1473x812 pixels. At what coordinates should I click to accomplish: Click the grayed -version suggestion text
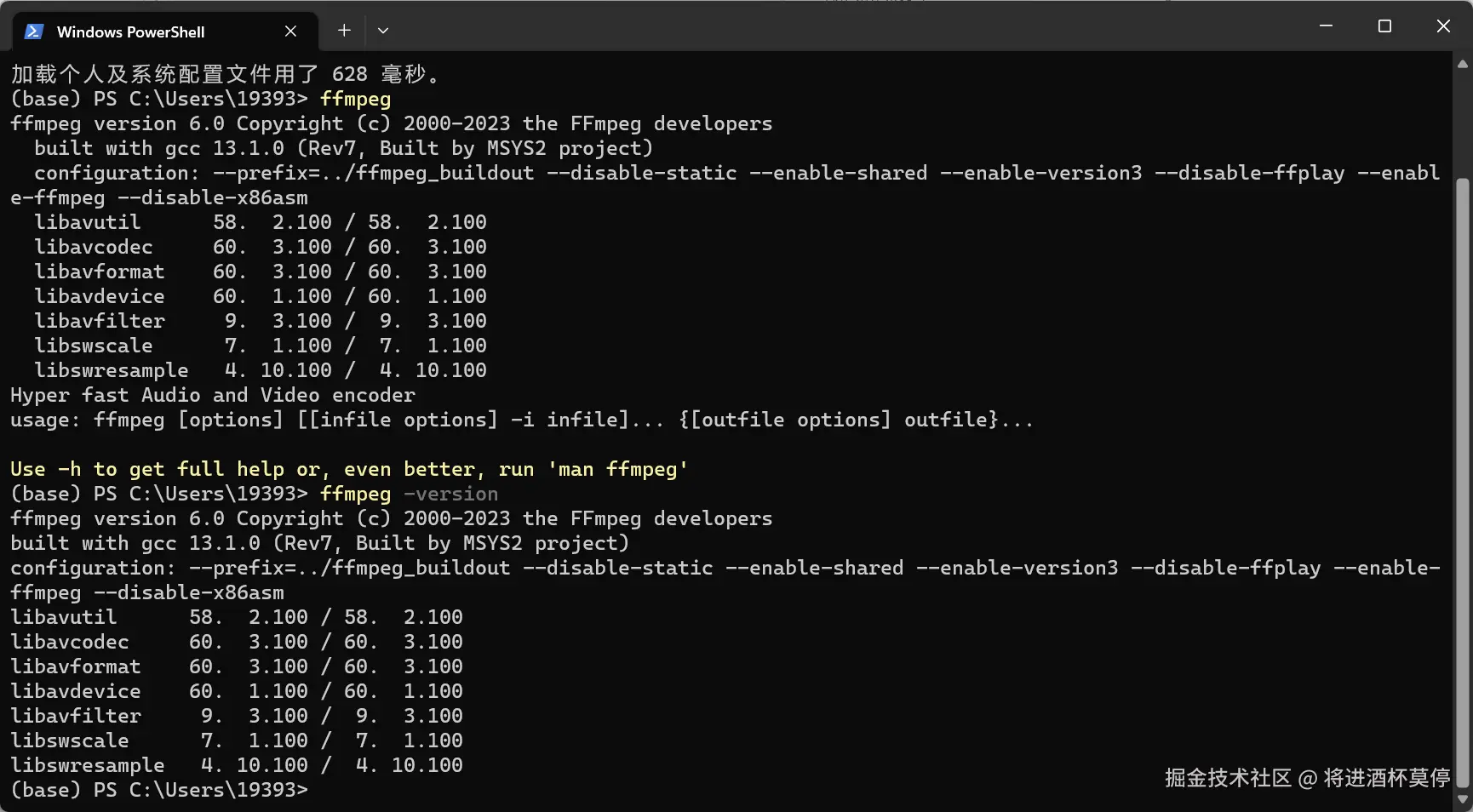pyautogui.click(x=451, y=494)
